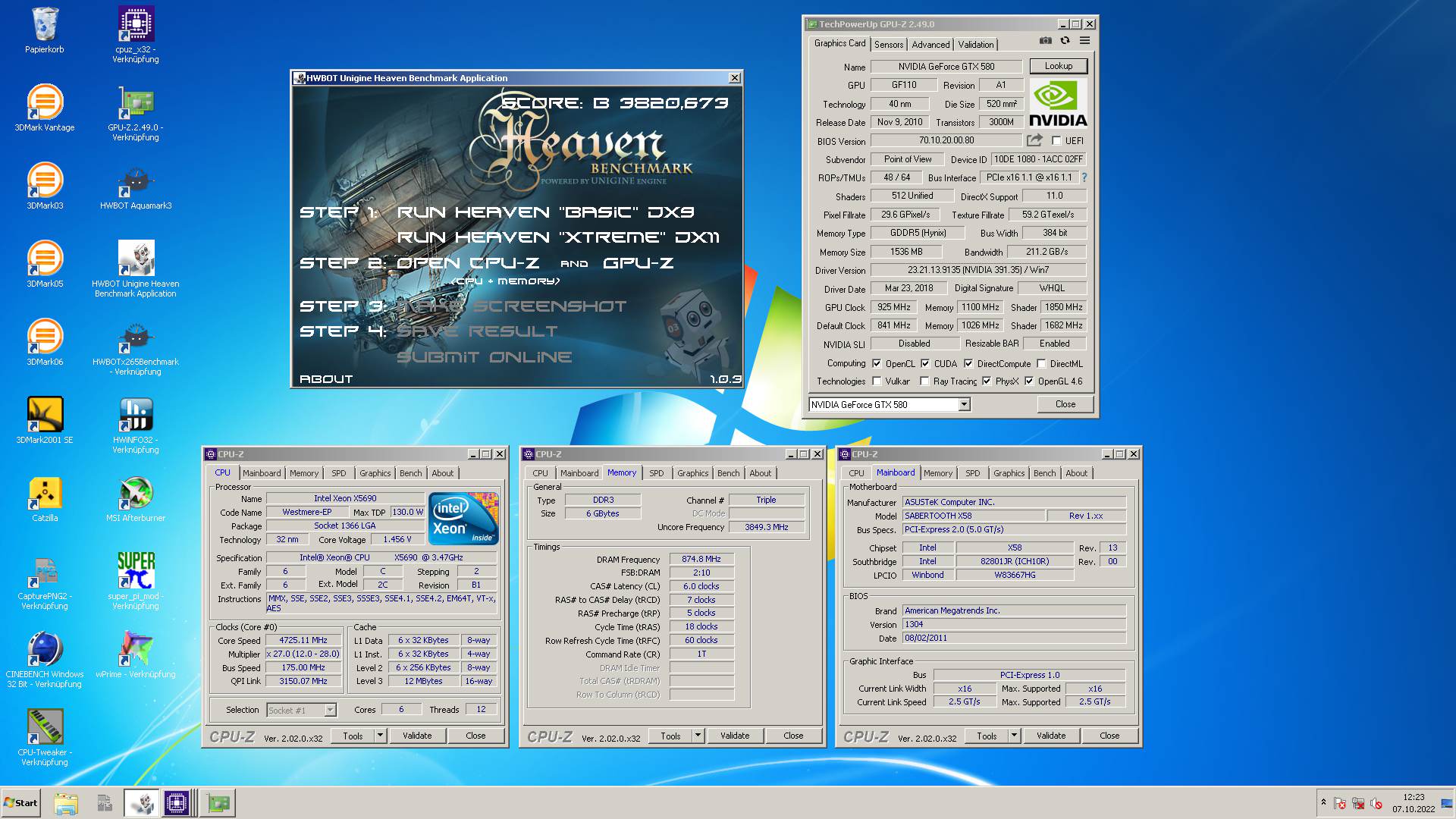This screenshot has width=1456, height=819.
Task: Open CINEBENCH Windows 32 Bit shortcut
Action: pyautogui.click(x=45, y=659)
